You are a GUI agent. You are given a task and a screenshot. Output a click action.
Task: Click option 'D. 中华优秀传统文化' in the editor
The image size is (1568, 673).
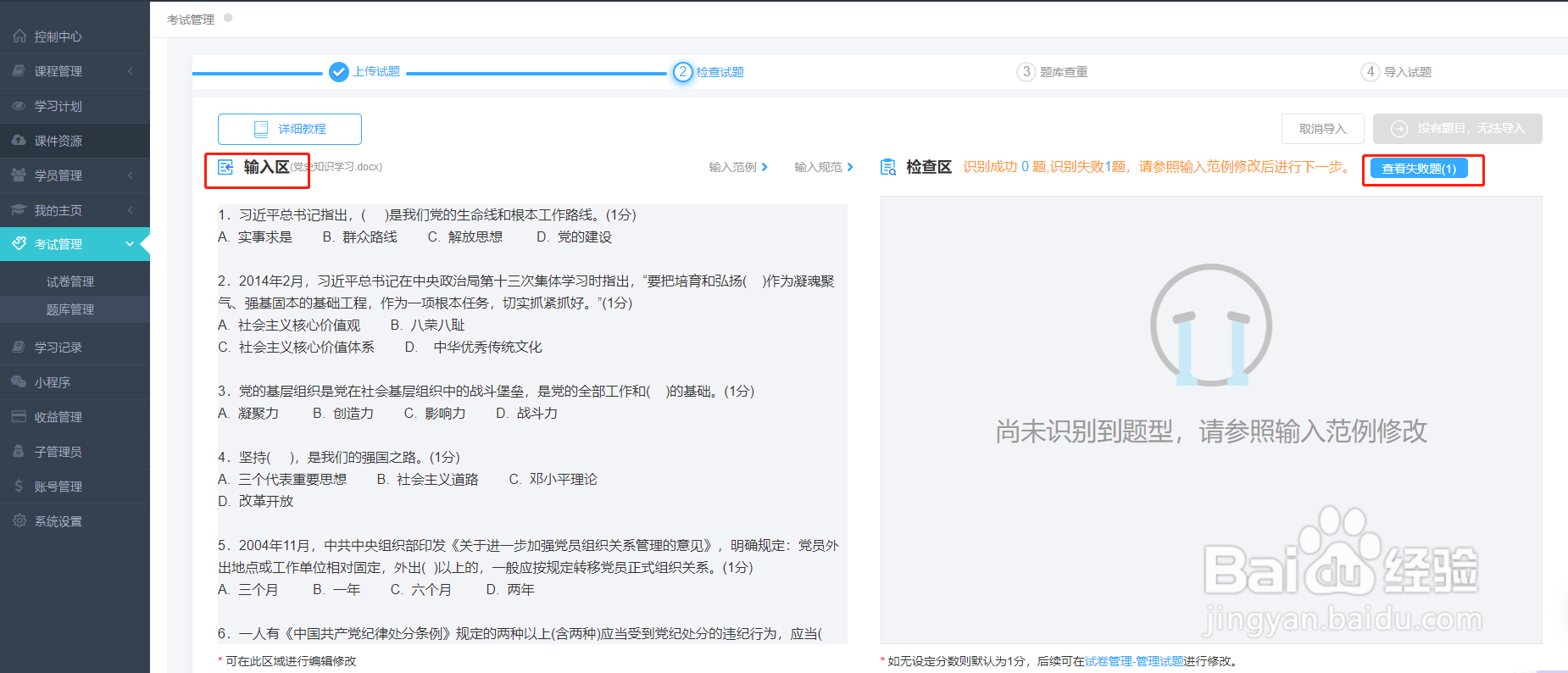coord(473,348)
